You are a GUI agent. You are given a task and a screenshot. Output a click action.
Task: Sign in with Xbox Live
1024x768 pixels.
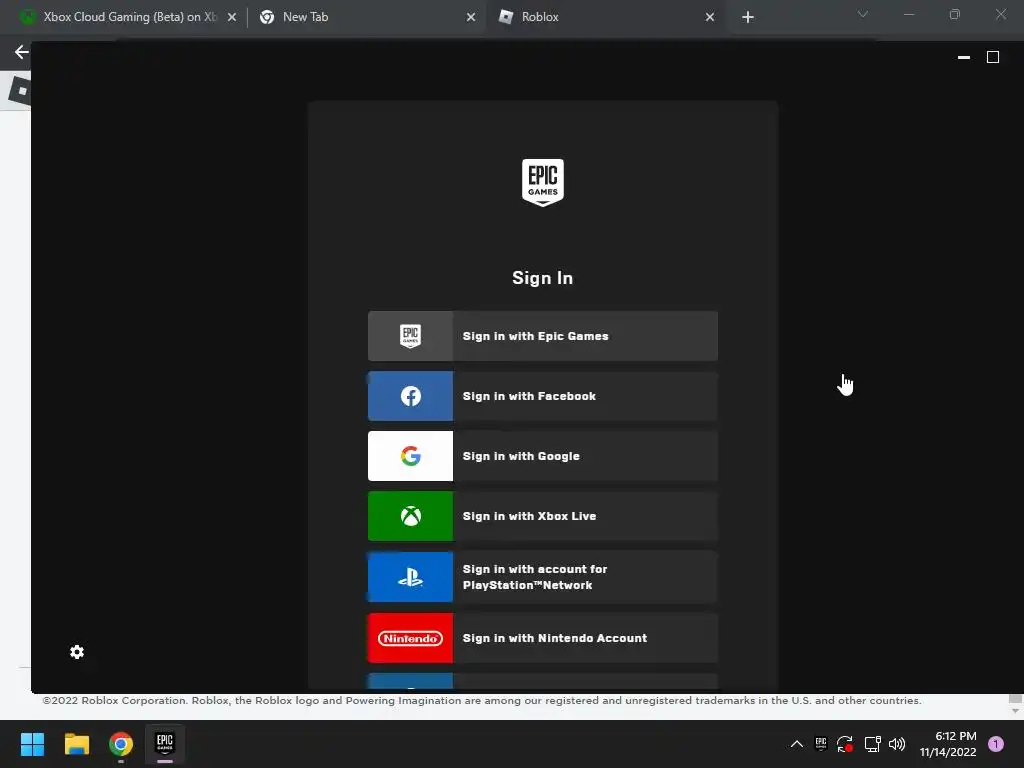[543, 516]
